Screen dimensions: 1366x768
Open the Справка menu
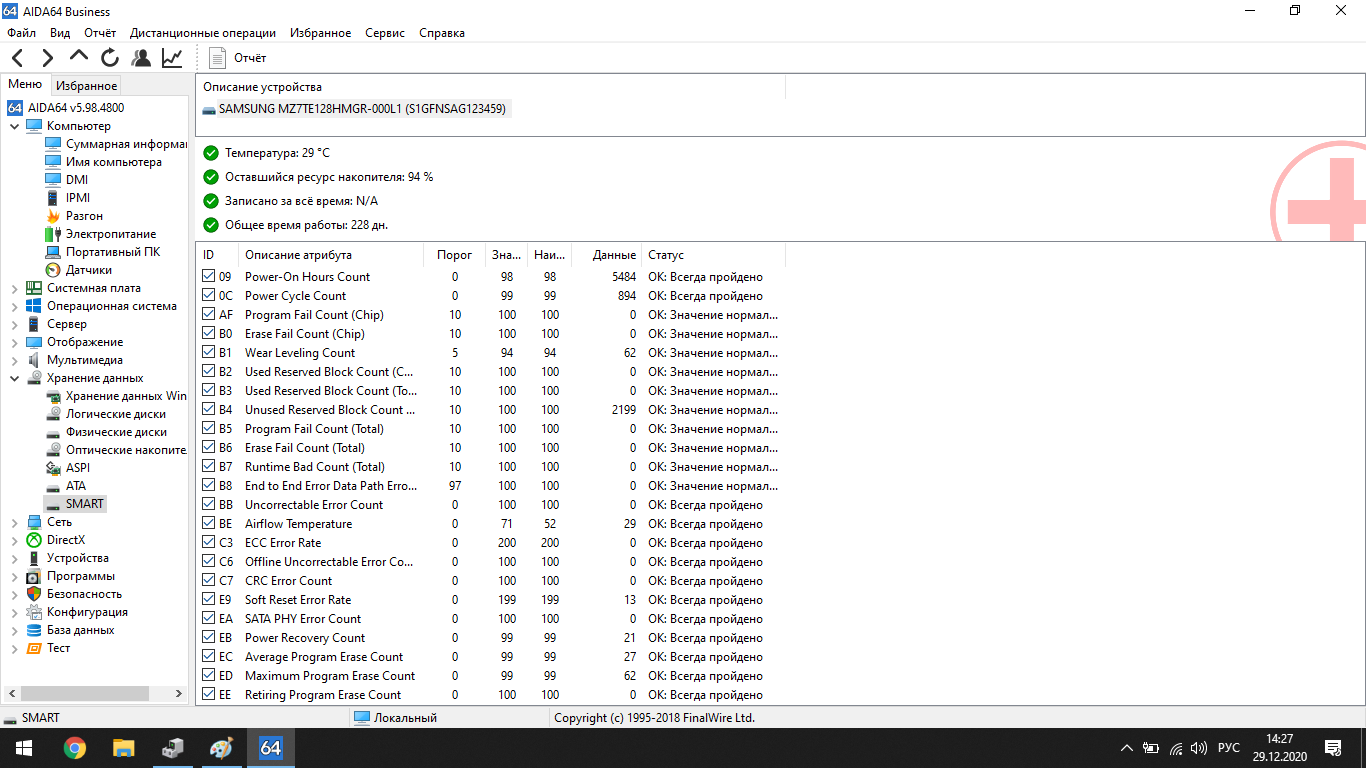442,33
